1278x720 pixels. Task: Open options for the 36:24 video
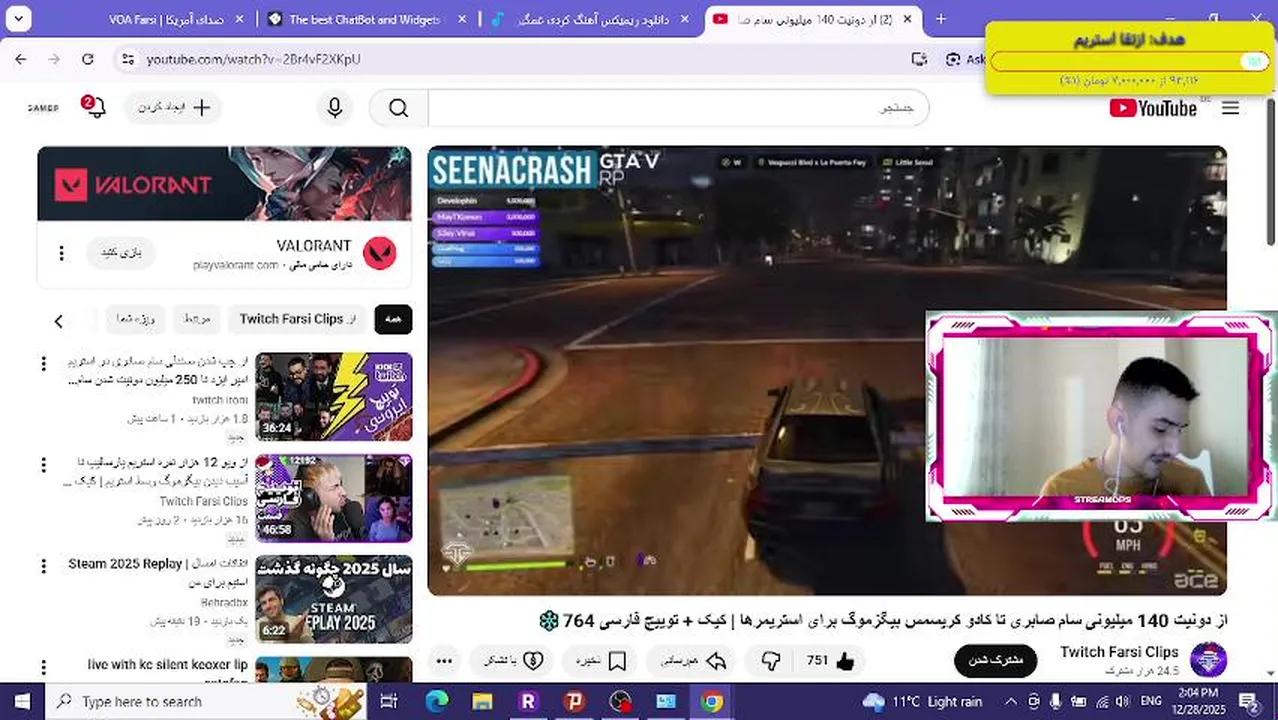tap(43, 364)
